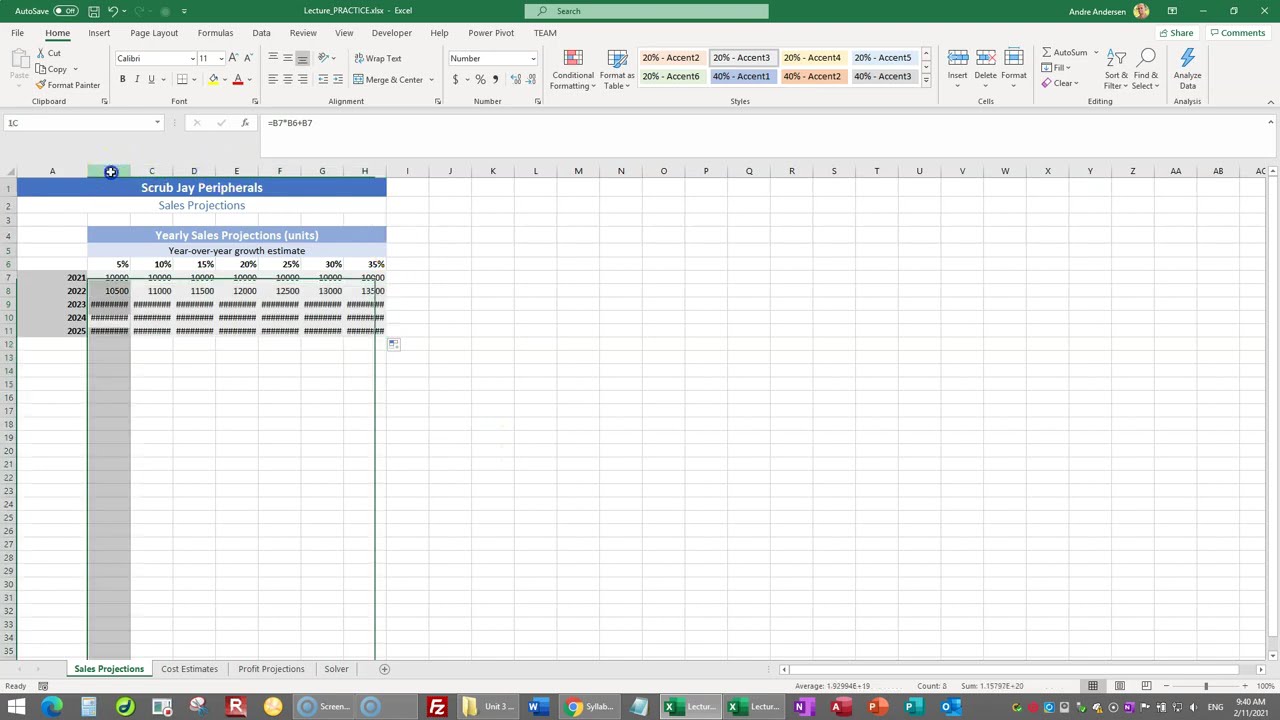Switch to Page Layout view
Viewport: 1280px width, 720px height.
coord(1120,686)
